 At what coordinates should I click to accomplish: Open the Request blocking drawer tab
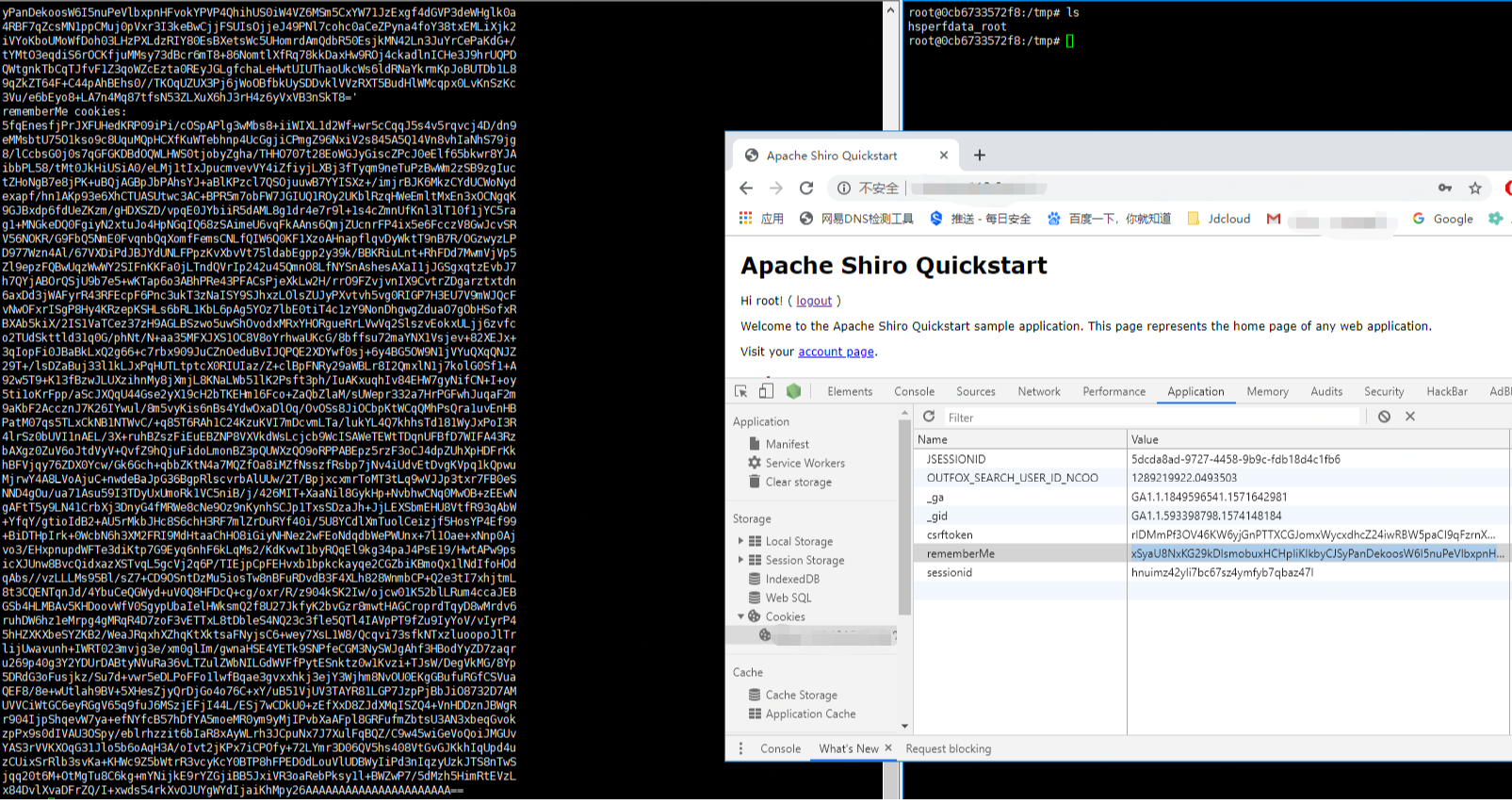[x=948, y=748]
